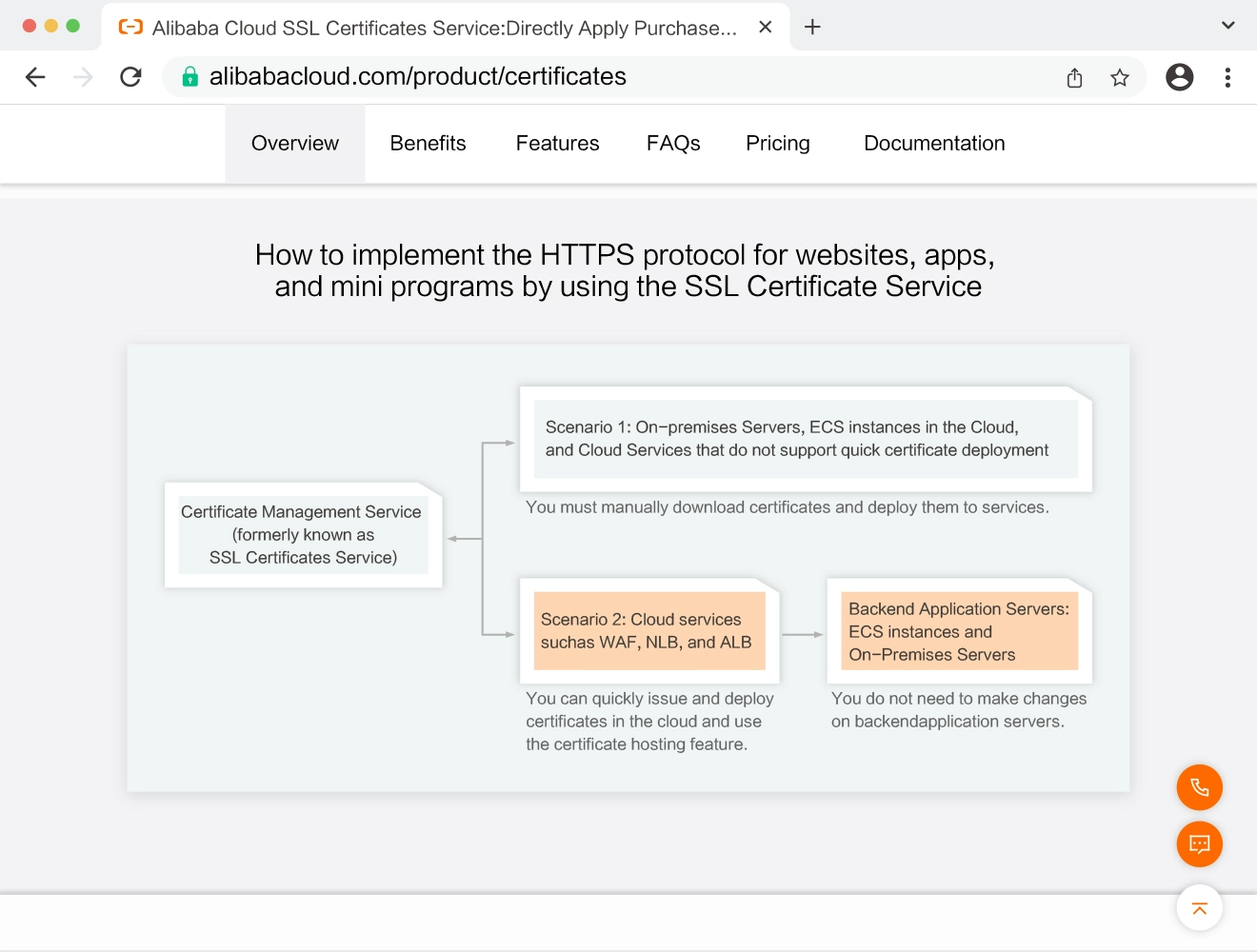Expand the tab search chevron
The width and height of the screenshot is (1257, 952).
click(1227, 26)
